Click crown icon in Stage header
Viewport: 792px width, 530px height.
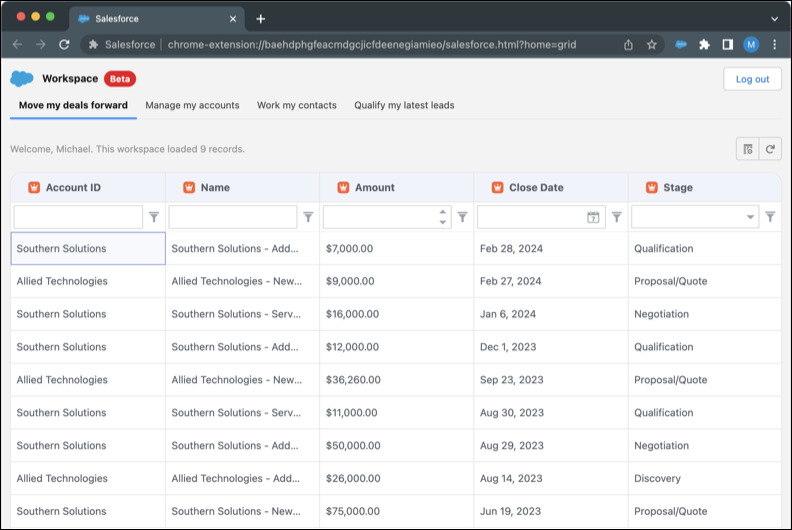pyautogui.click(x=652, y=187)
